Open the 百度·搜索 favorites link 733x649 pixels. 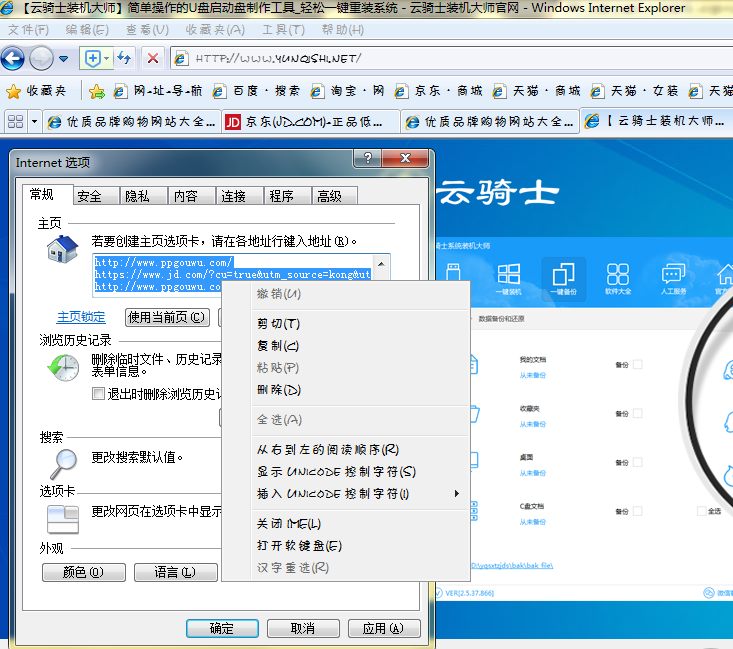click(256, 91)
